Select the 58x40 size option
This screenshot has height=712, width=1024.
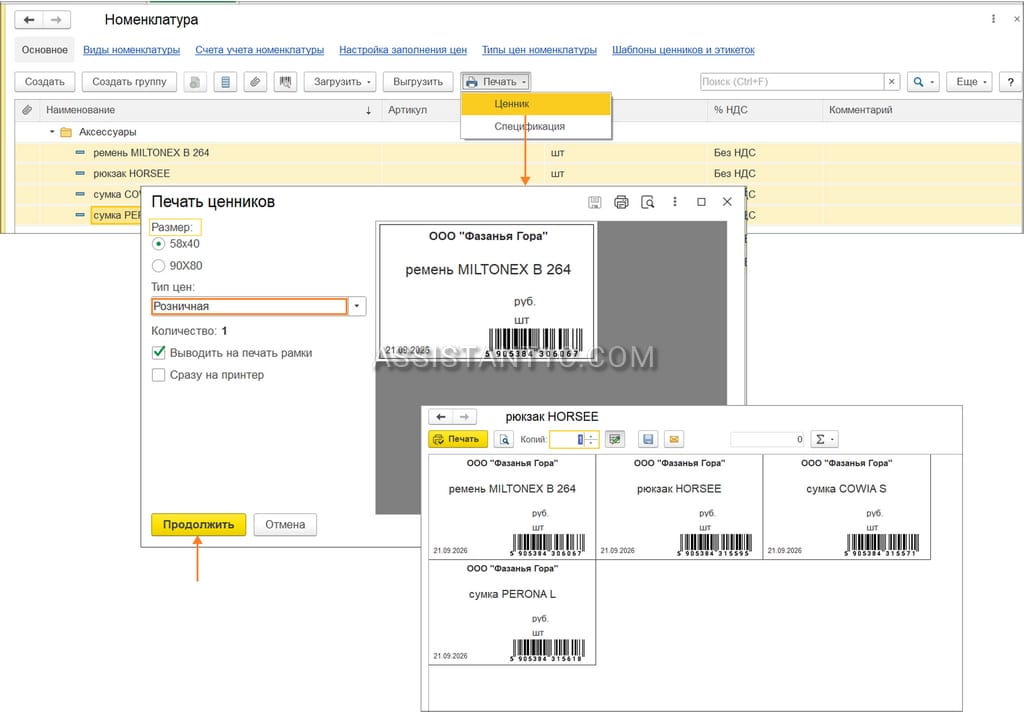tap(158, 244)
